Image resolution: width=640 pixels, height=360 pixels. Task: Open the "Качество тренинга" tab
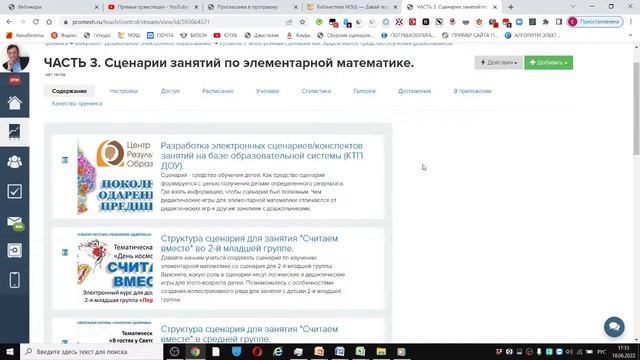click(x=77, y=104)
